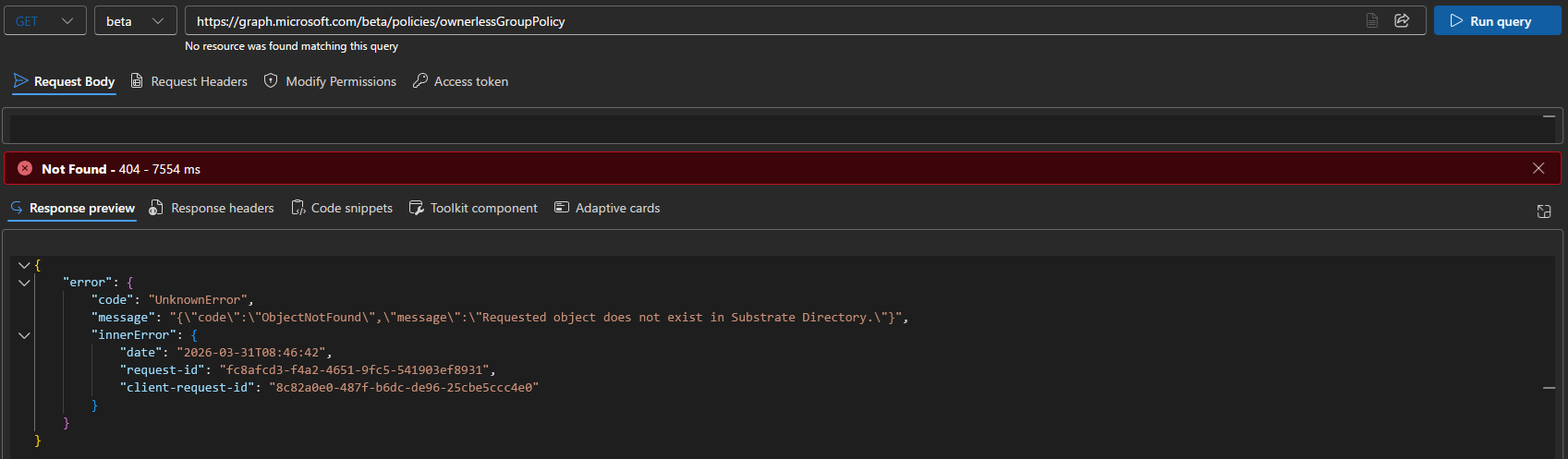The height and width of the screenshot is (459, 1568).
Task: Collapse the "innerError" JSON node
Action: point(24,335)
